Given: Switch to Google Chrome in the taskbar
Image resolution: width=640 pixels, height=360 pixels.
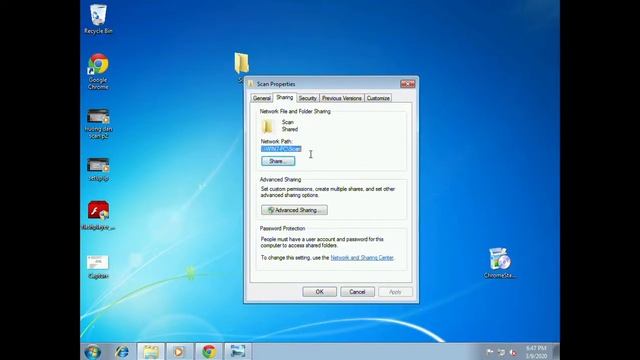Looking at the screenshot, I should coord(209,351).
